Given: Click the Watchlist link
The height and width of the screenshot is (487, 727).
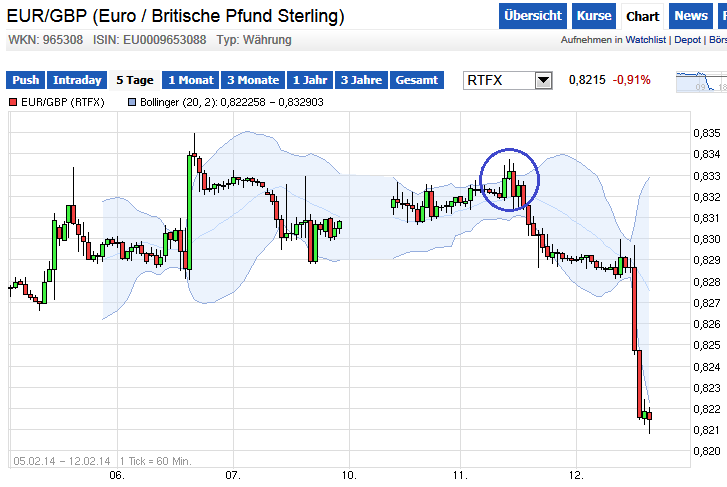Looking at the screenshot, I should coord(648,40).
